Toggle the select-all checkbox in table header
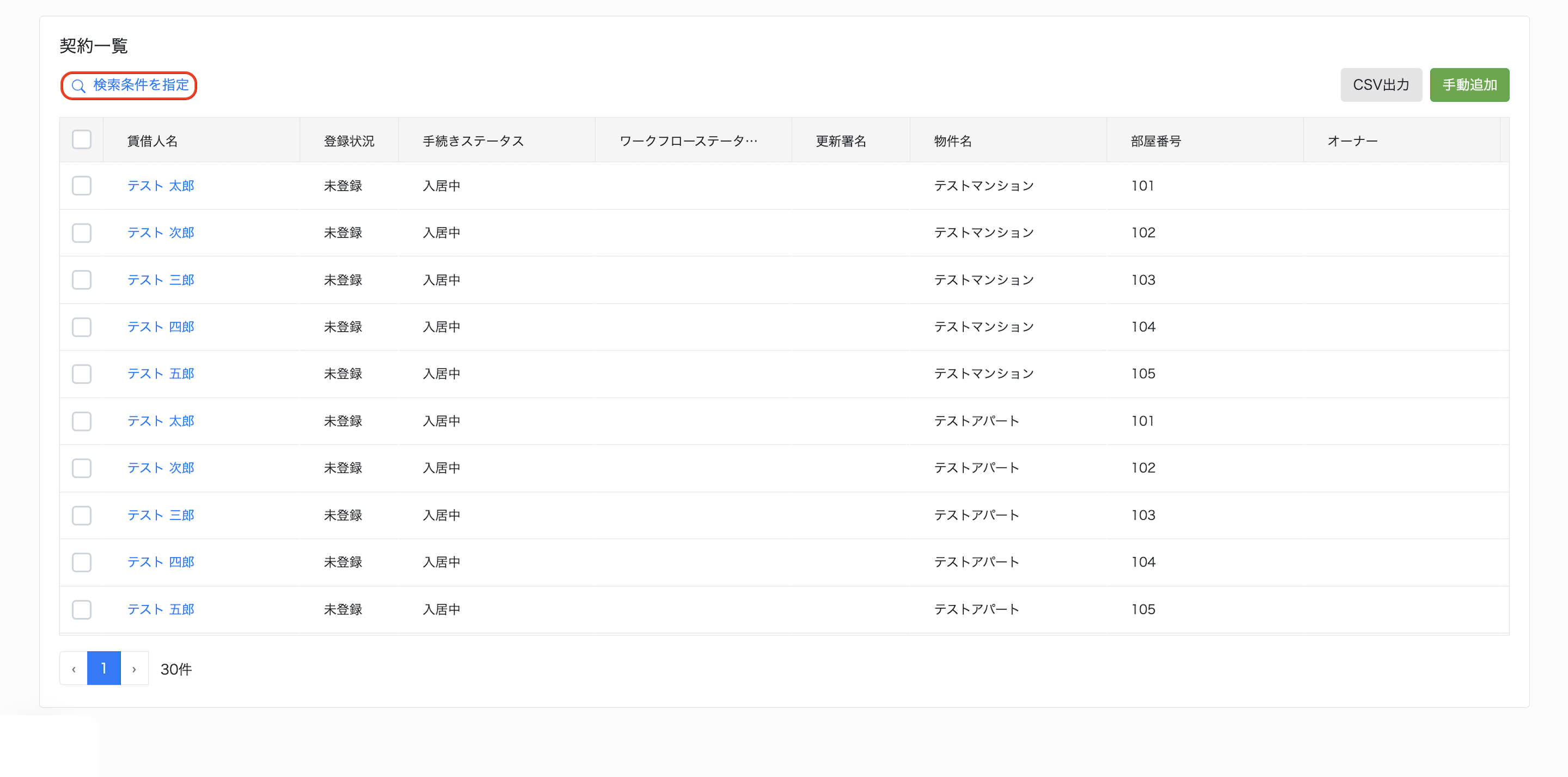Image resolution: width=1568 pixels, height=777 pixels. pyautogui.click(x=82, y=140)
